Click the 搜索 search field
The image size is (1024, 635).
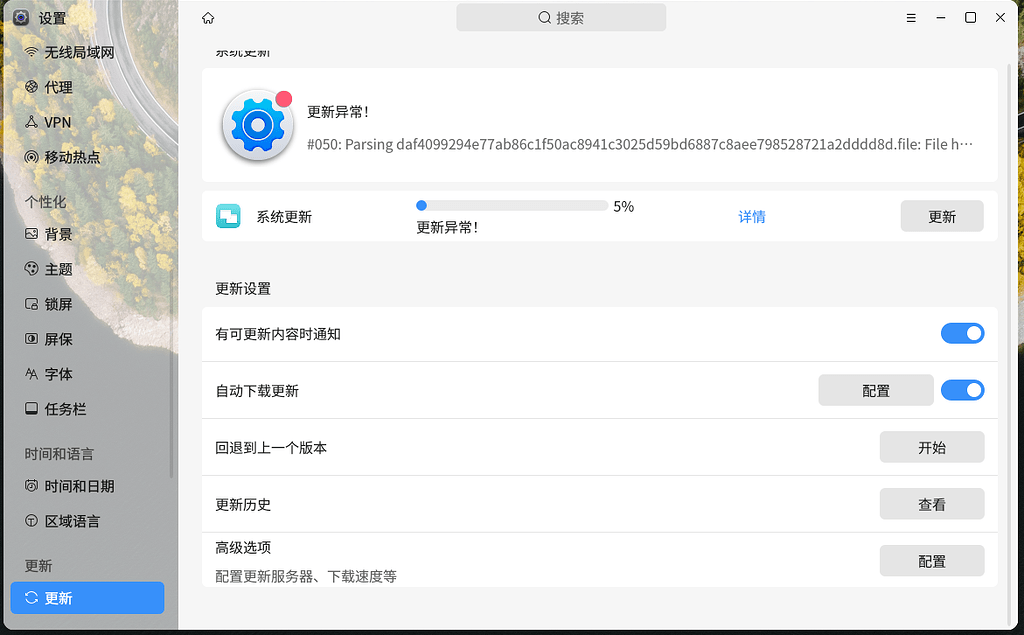pyautogui.click(x=561, y=18)
